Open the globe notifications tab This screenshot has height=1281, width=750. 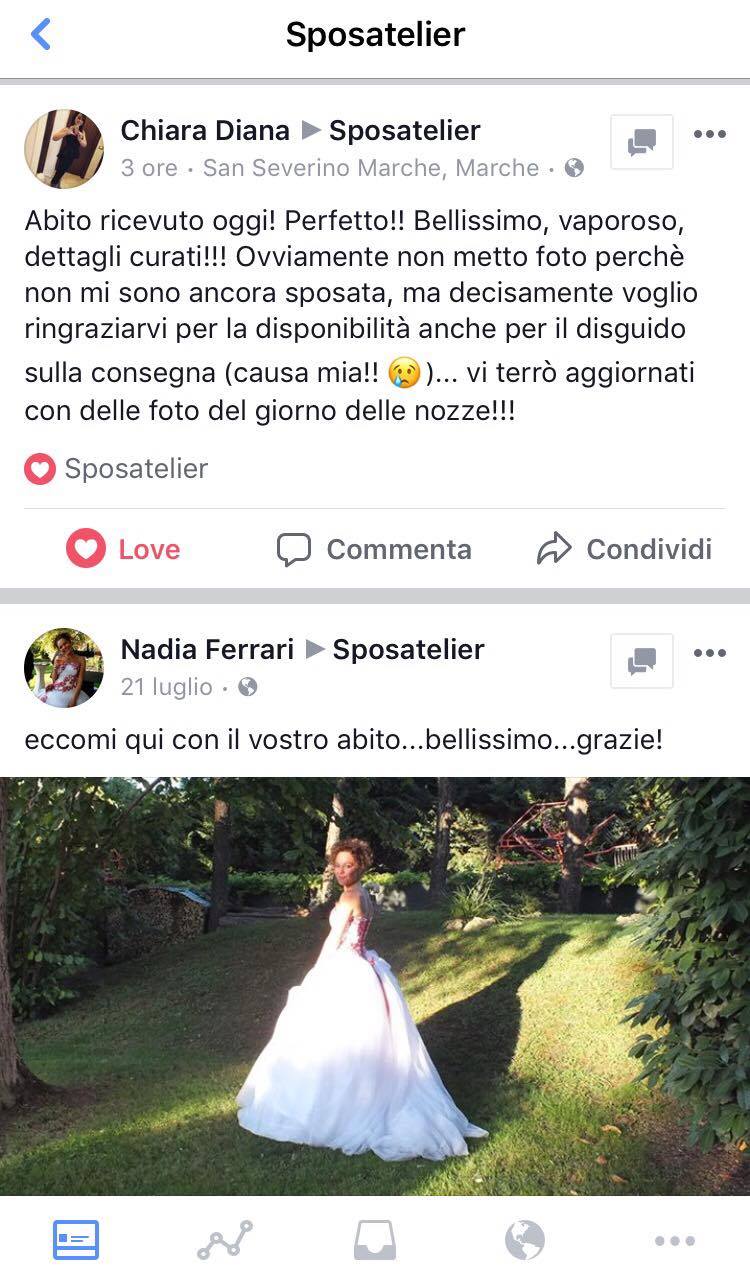click(525, 1241)
